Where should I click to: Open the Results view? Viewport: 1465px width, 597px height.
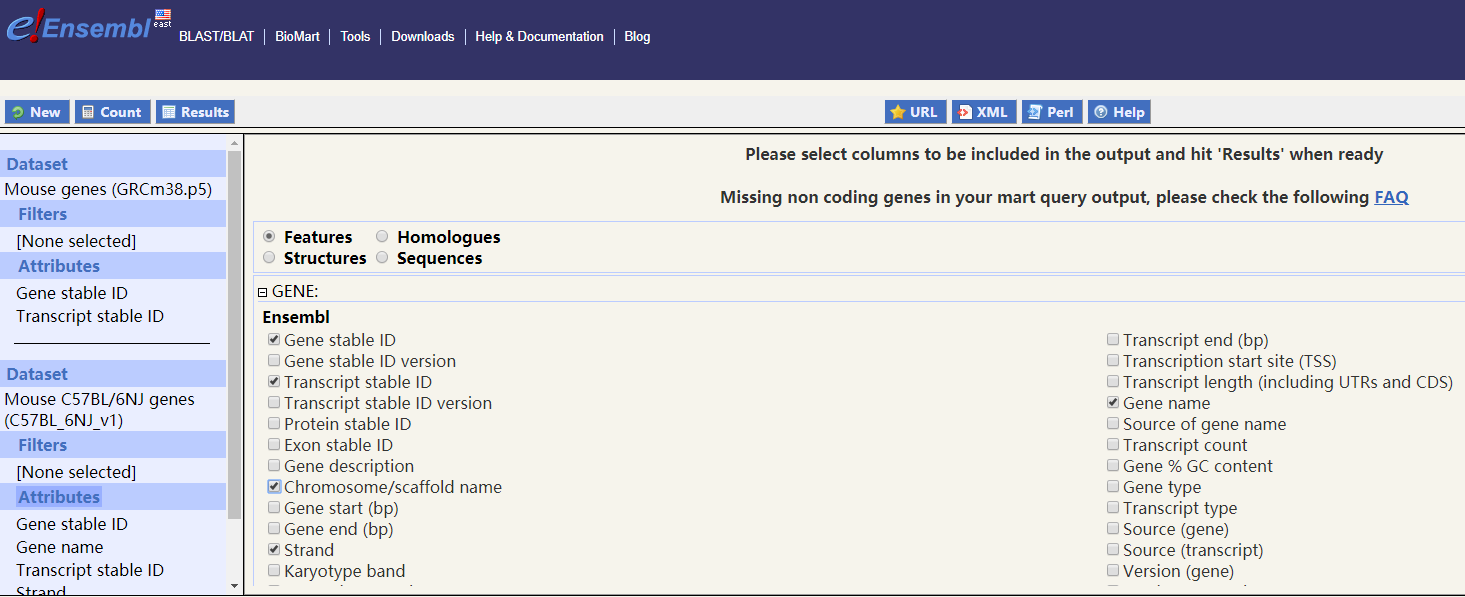195,112
